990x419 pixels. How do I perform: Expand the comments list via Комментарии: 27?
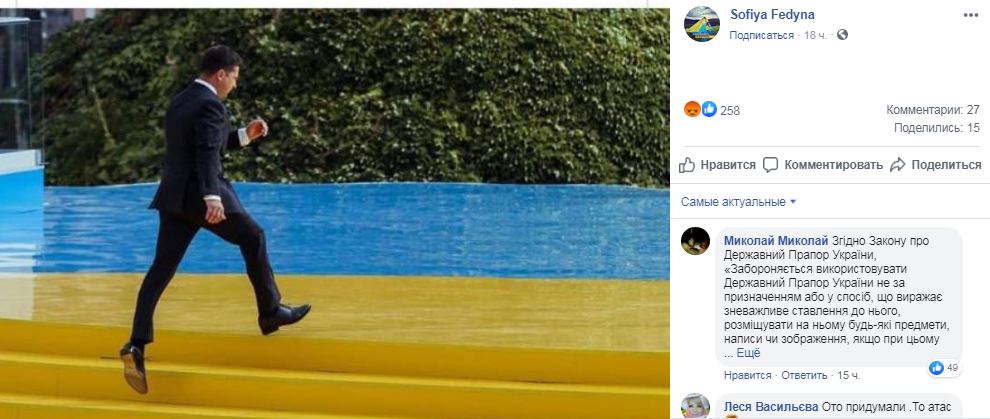click(933, 110)
